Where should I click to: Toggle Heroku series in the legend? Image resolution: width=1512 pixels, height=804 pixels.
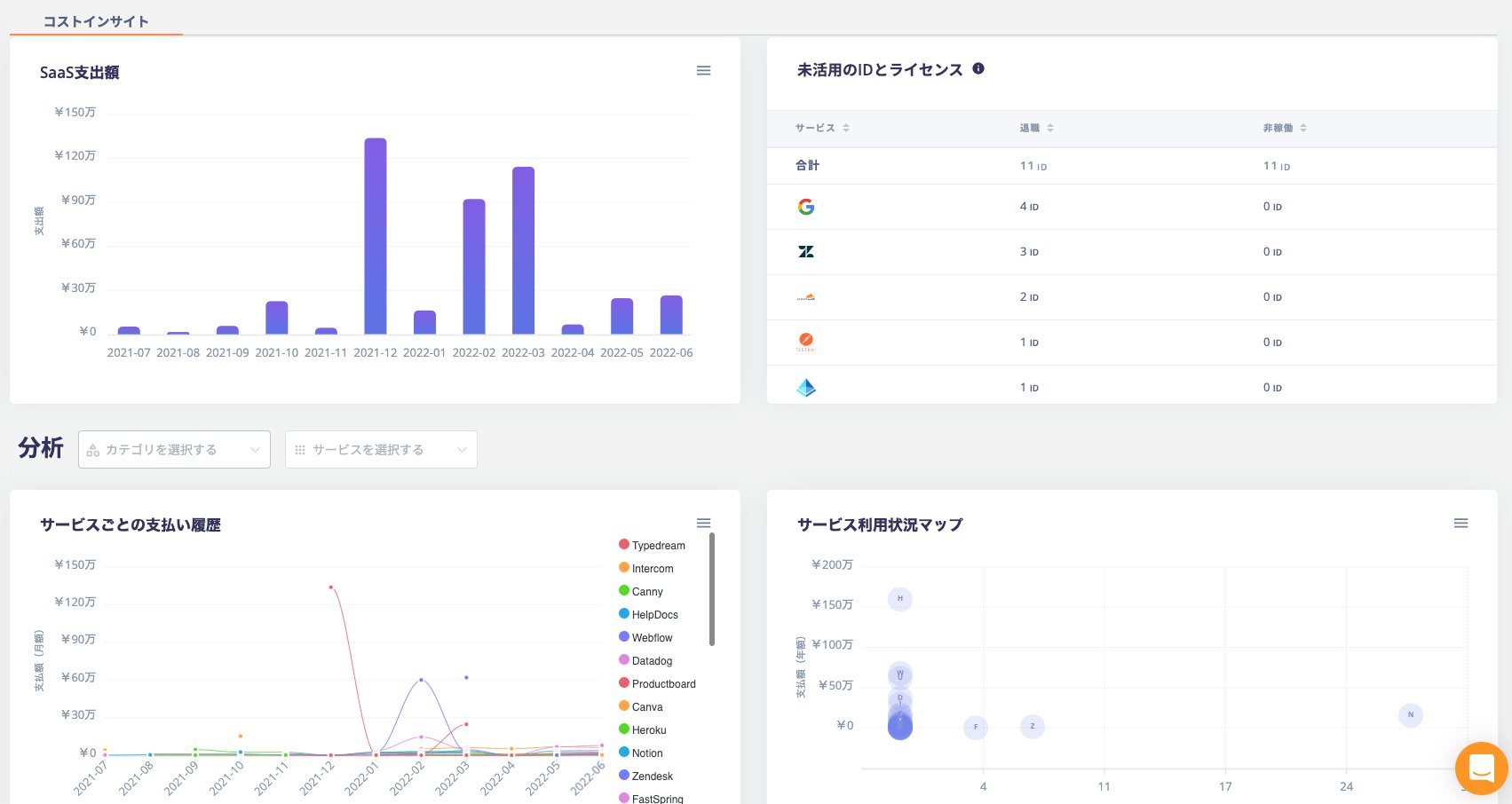coord(643,729)
